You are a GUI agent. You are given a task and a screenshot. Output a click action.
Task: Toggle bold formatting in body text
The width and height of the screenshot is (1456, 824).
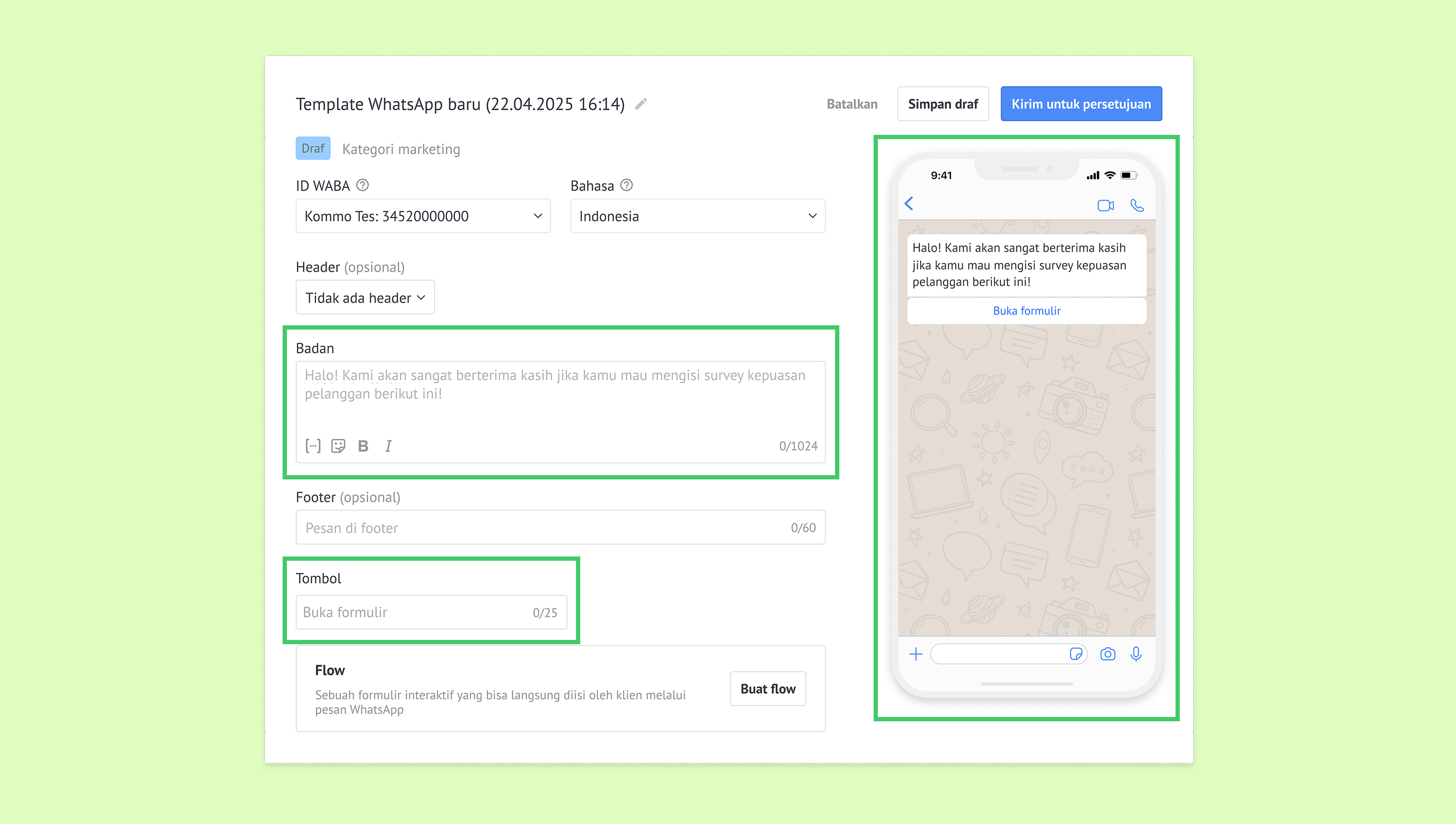(x=363, y=446)
